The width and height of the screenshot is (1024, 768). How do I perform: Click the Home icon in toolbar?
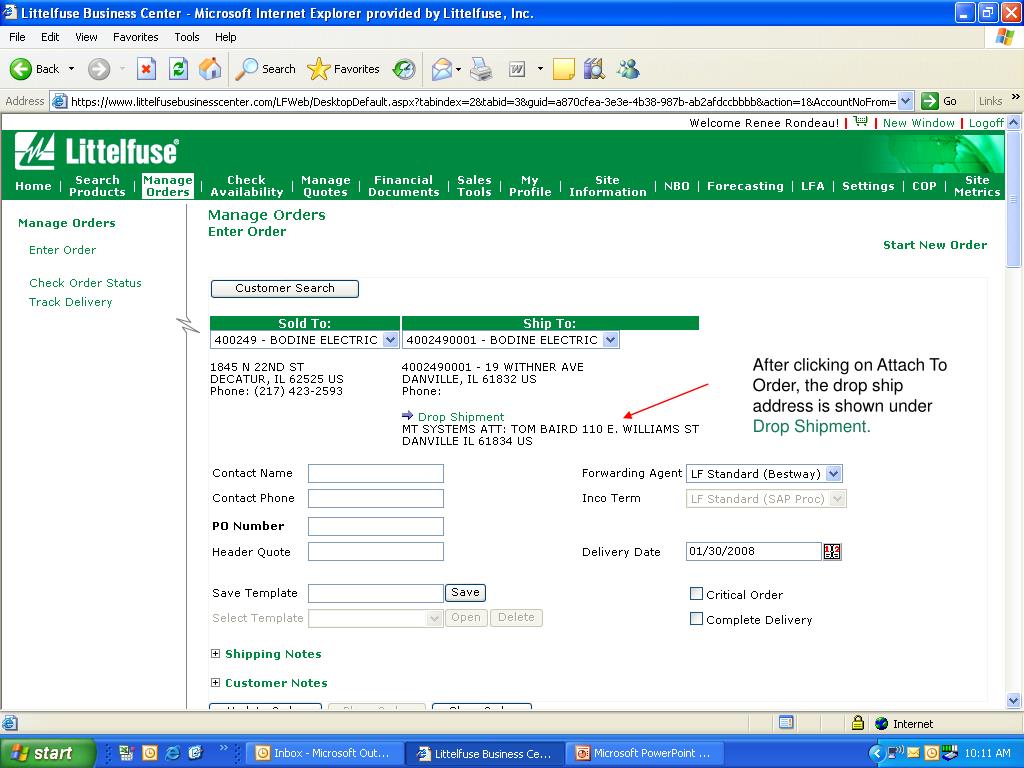click(x=210, y=69)
